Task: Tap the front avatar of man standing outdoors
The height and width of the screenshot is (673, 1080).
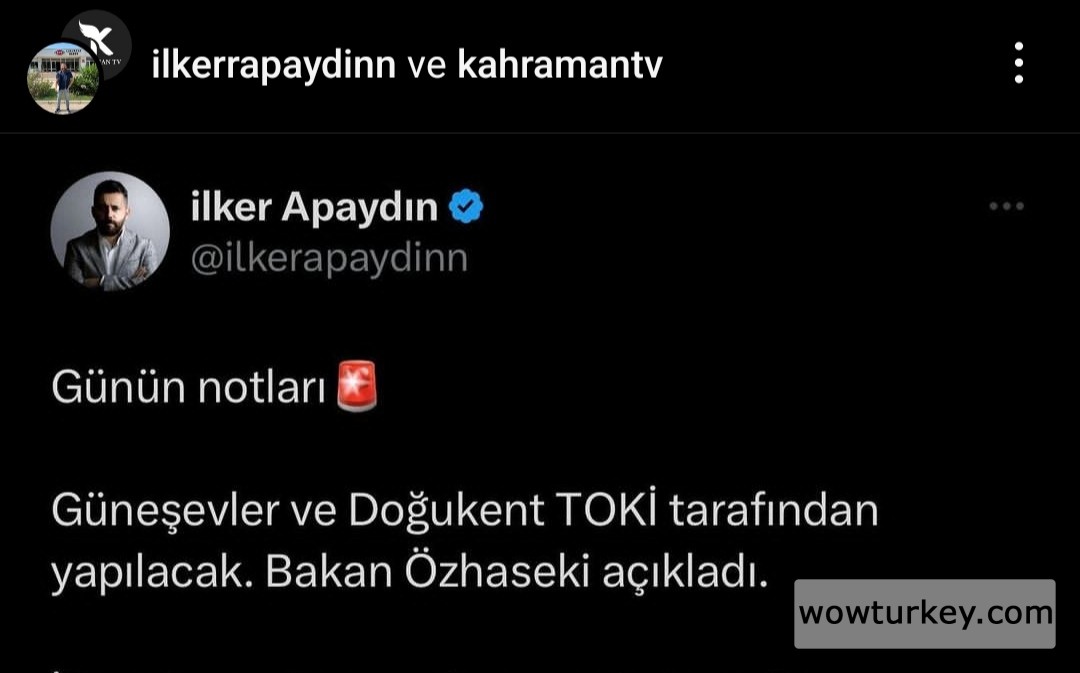Action: (x=63, y=78)
